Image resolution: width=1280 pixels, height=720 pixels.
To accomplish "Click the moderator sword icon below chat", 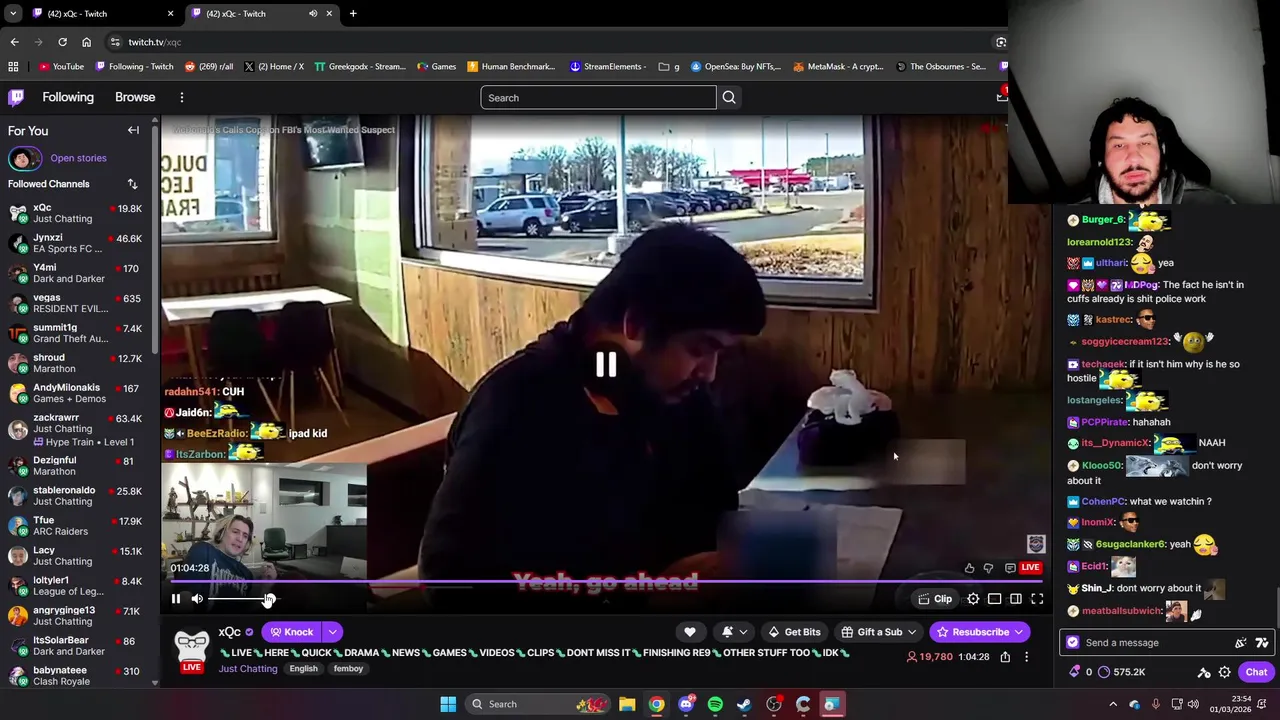I will (x=1204, y=672).
